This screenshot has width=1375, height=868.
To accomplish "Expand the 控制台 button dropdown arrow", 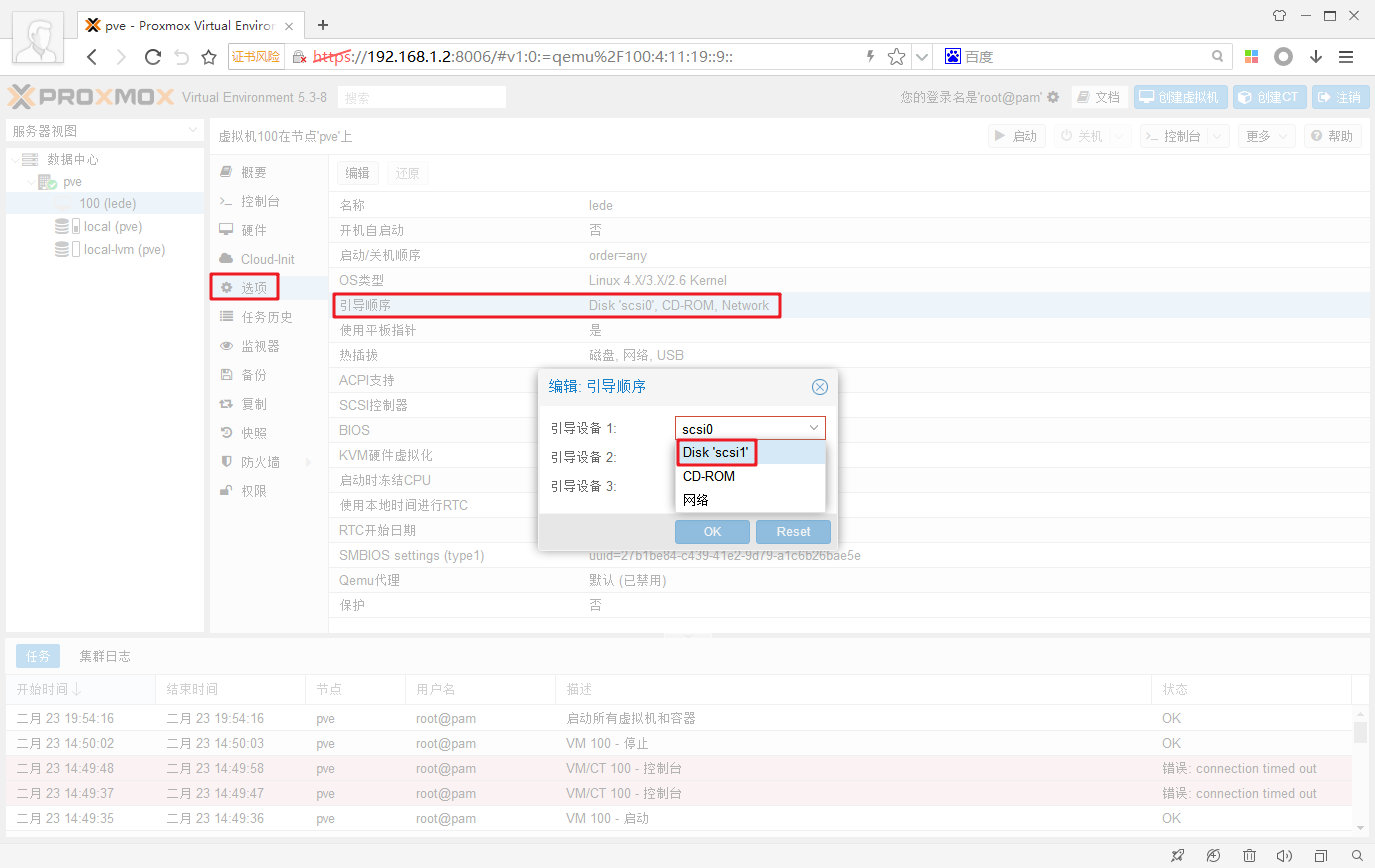I will pyautogui.click(x=1217, y=136).
